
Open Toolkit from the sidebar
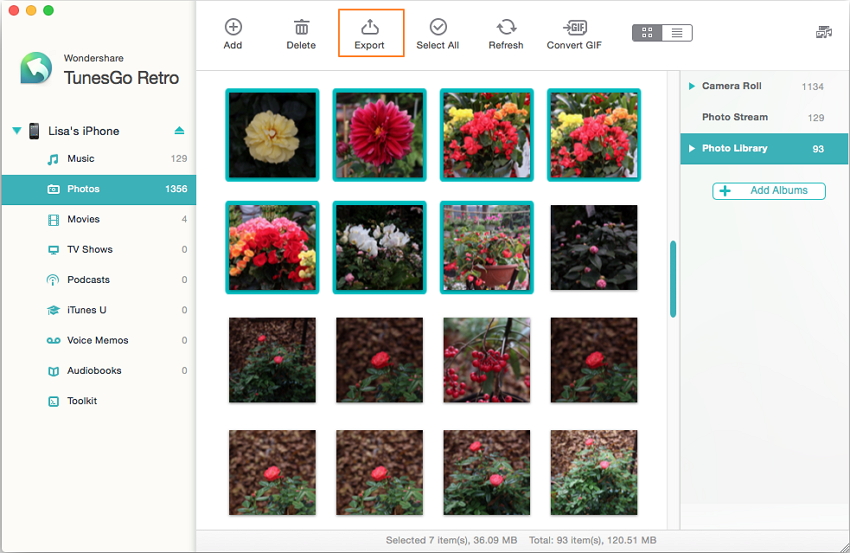coord(82,401)
